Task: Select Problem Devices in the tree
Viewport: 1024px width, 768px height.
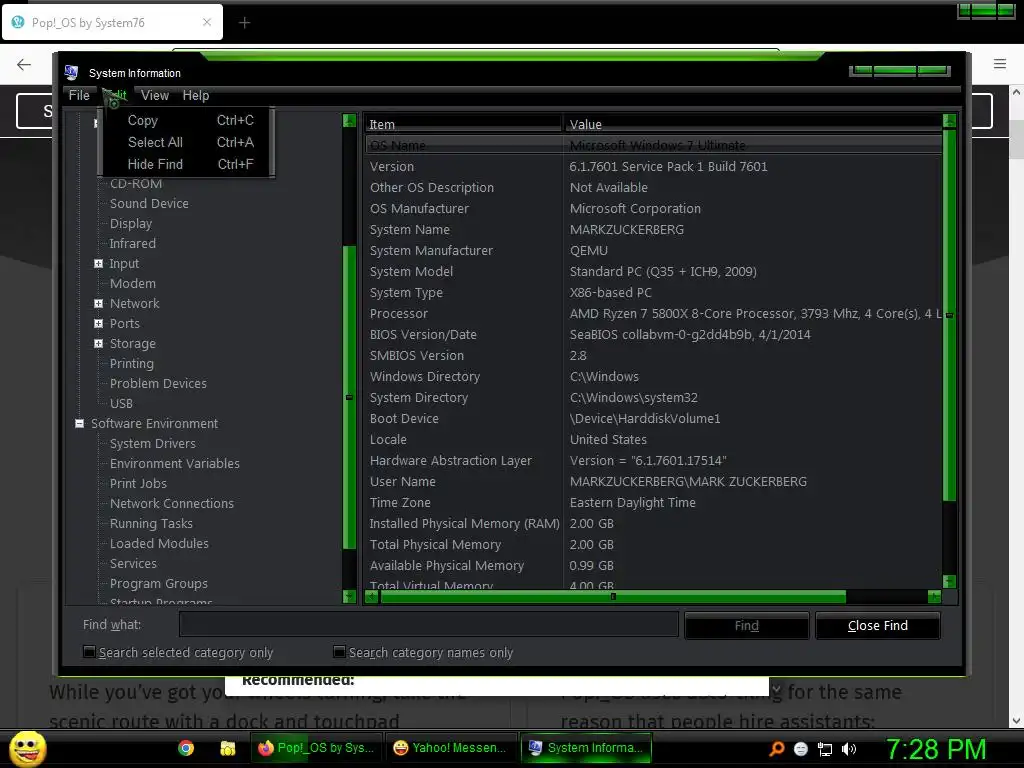Action: (158, 383)
